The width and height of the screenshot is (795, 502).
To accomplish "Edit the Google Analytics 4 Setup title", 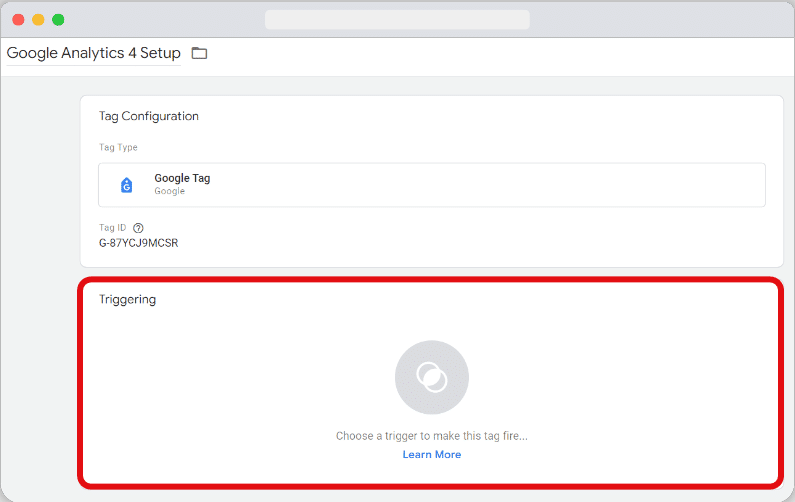I will pos(93,53).
